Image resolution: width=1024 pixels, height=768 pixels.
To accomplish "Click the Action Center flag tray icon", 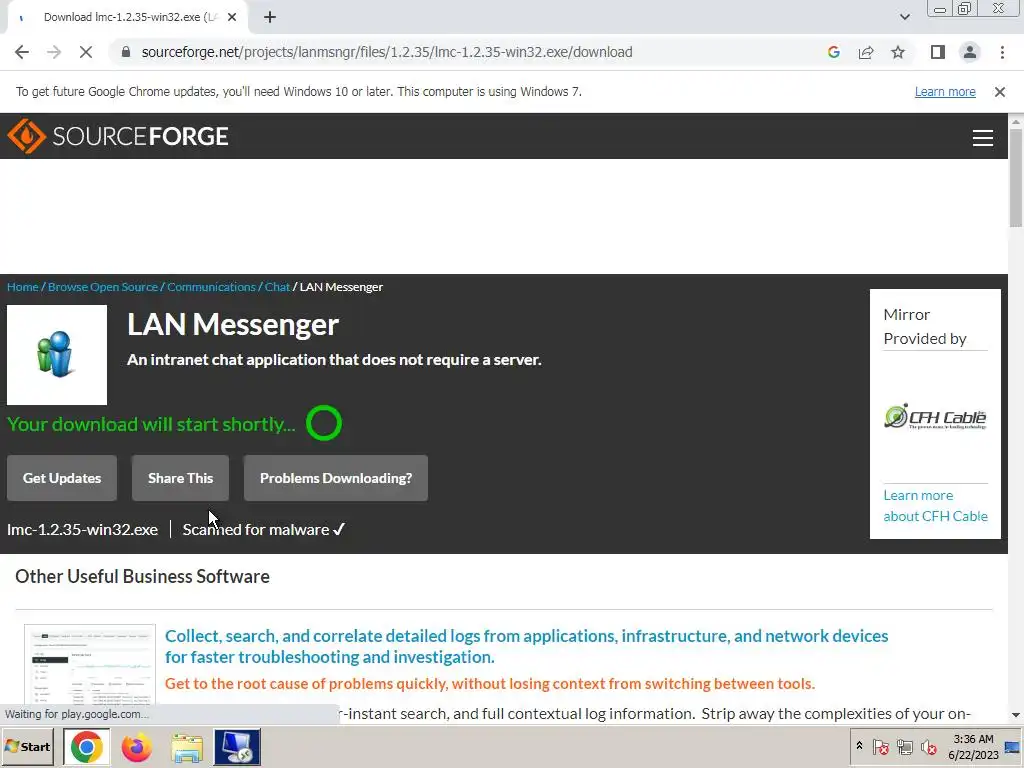I will point(880,746).
